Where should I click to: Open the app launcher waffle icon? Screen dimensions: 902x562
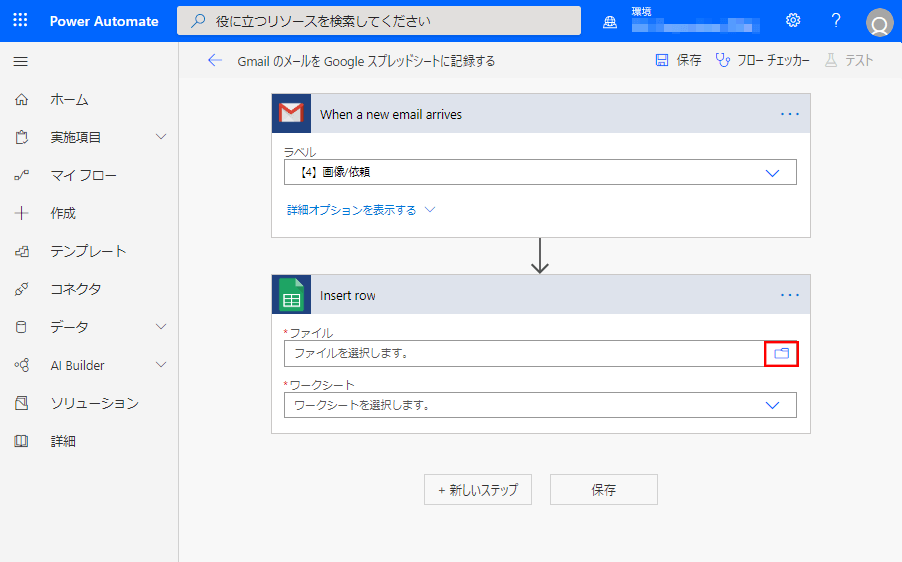[20, 21]
